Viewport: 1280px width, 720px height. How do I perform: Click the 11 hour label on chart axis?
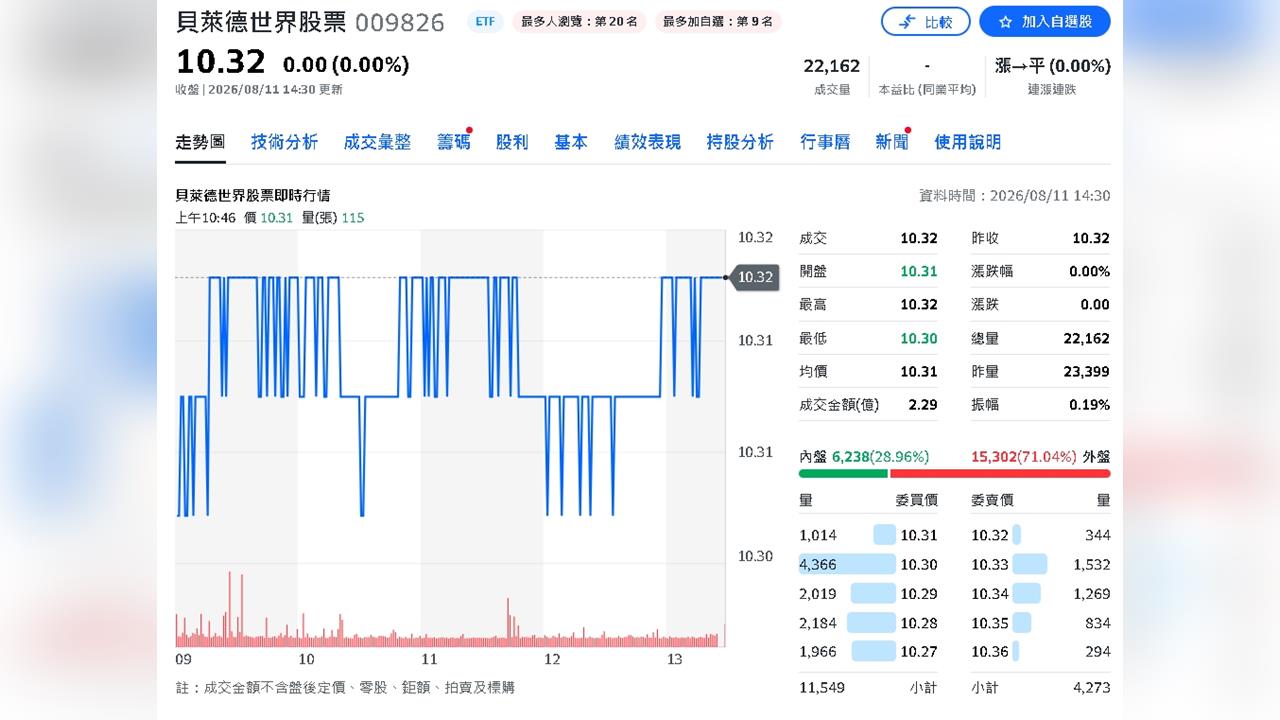coord(429,659)
